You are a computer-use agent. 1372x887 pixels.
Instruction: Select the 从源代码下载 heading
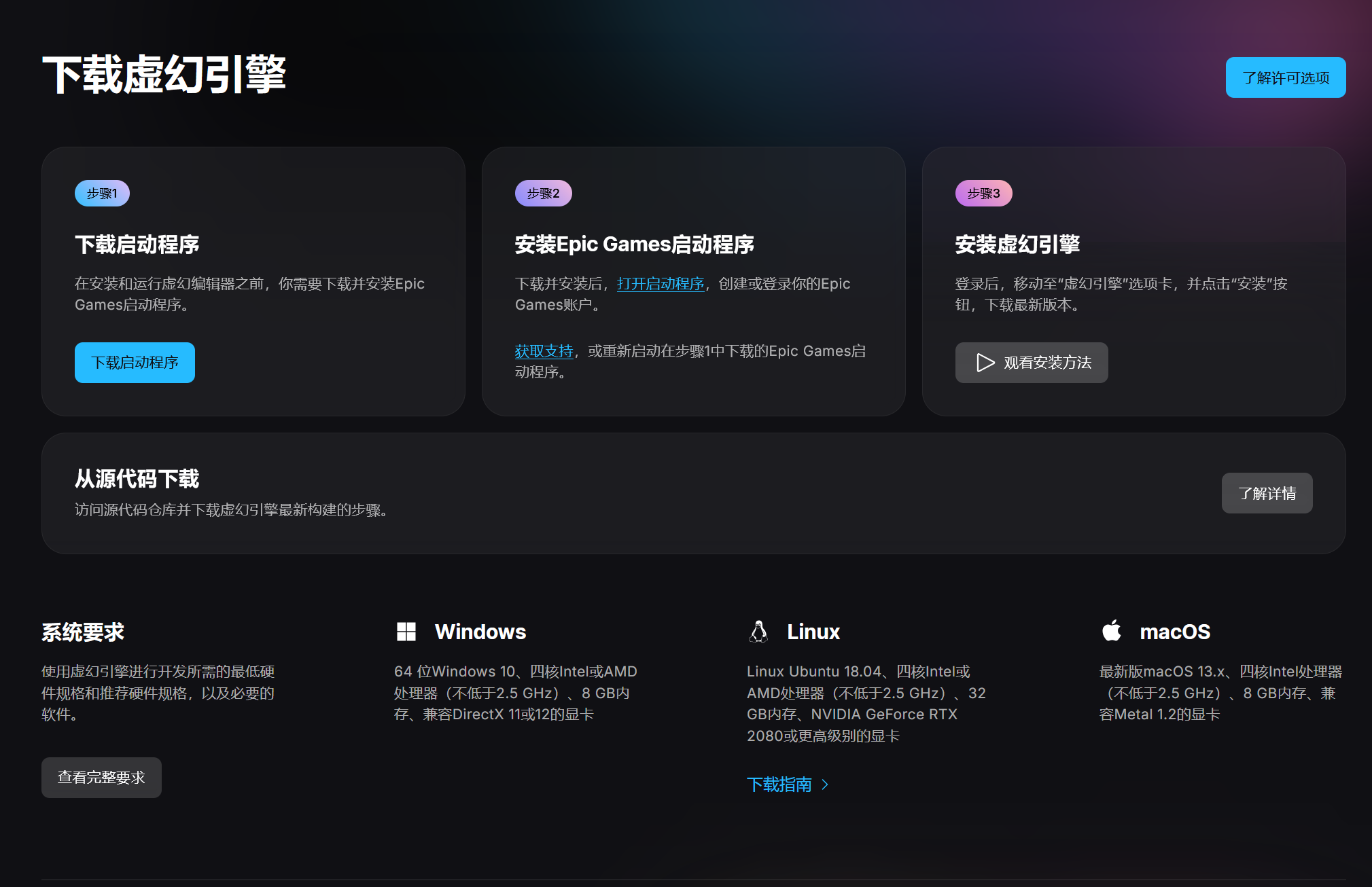137,479
